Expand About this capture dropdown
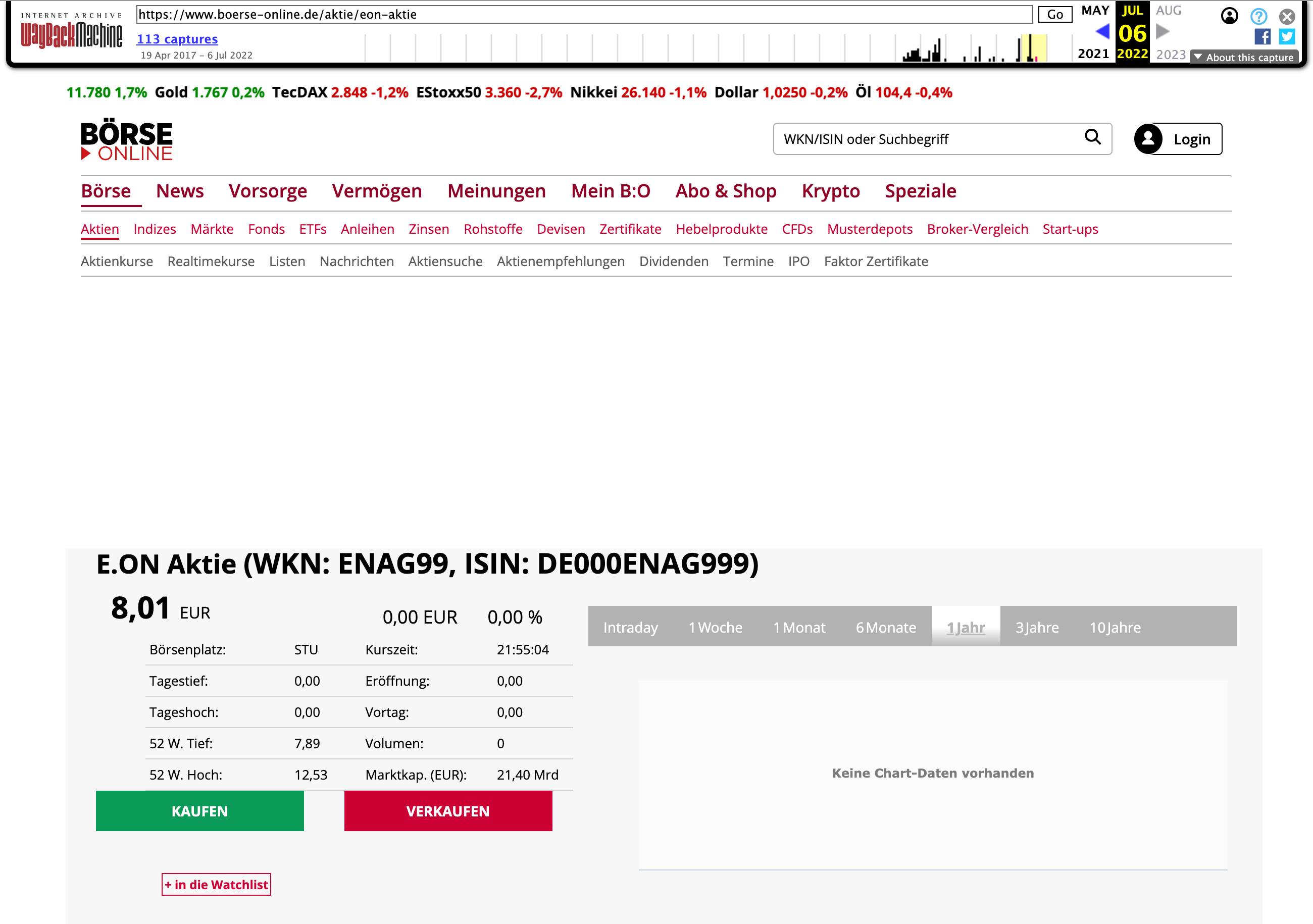This screenshot has width=1313, height=924. 1244,57
